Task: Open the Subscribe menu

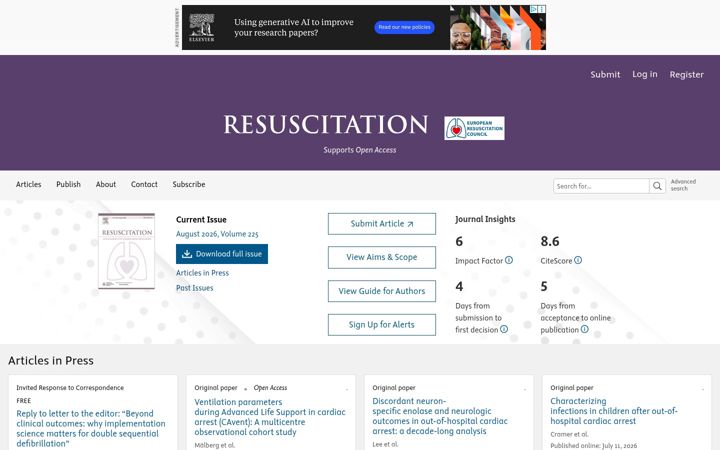Action: point(189,184)
